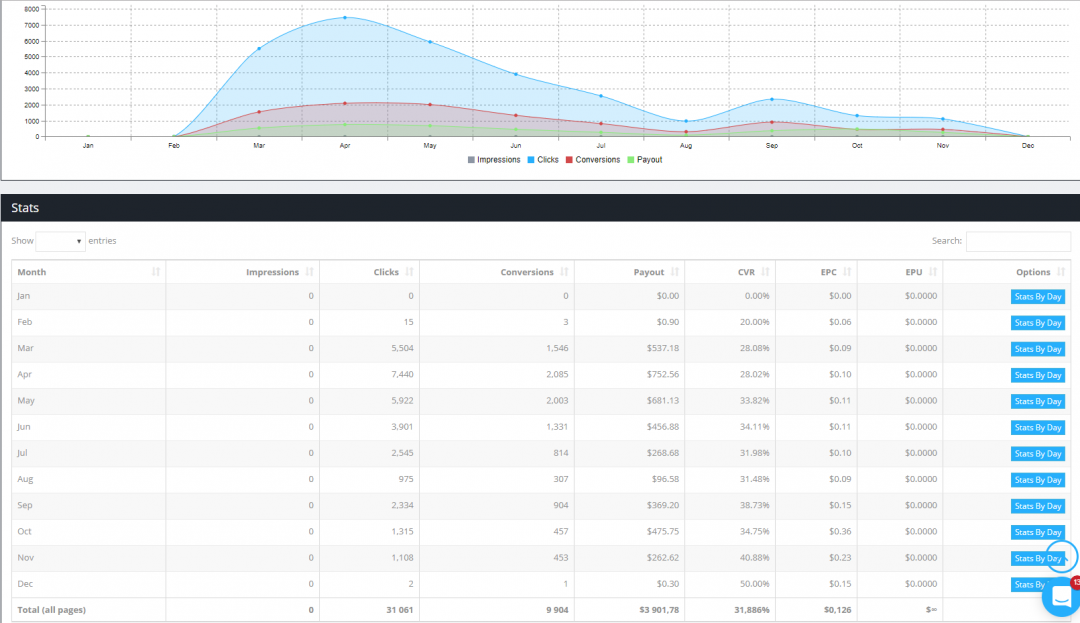
Task: Sort the table by Payout
Action: 675,272
